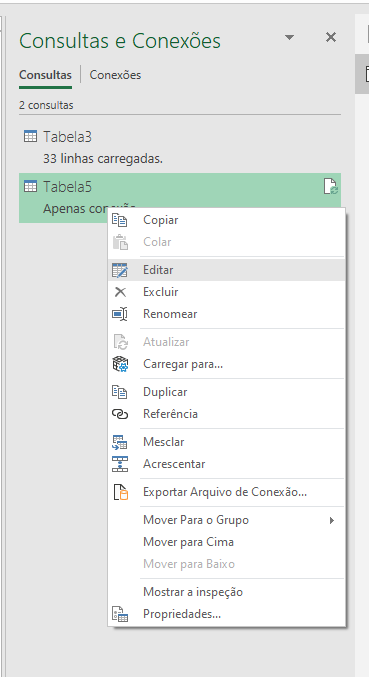Select Renomear menu entry
The height and width of the screenshot is (677, 369).
point(227,314)
